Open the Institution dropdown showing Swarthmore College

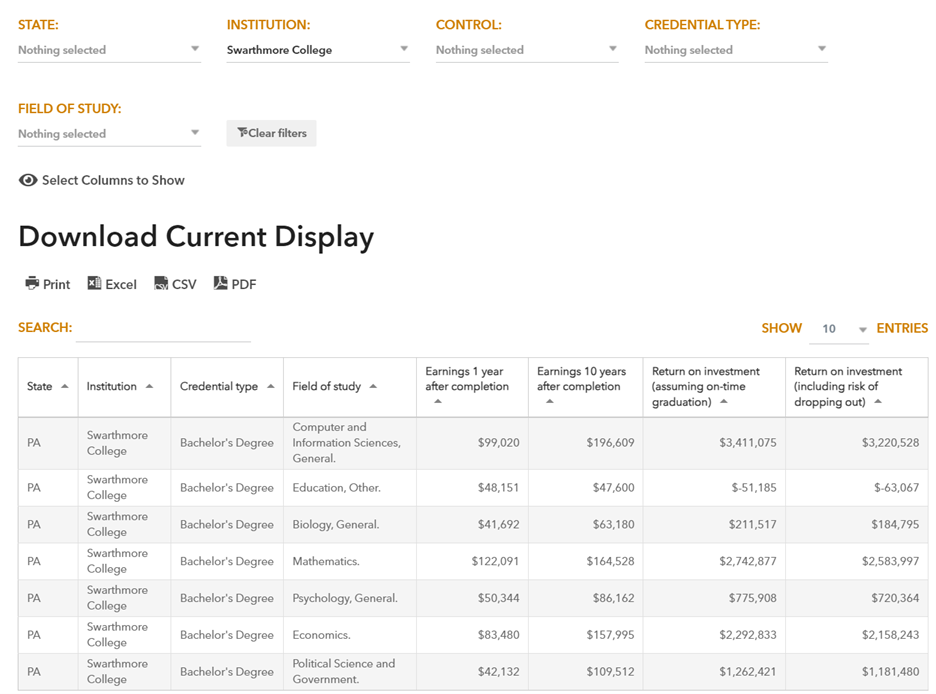(318, 50)
